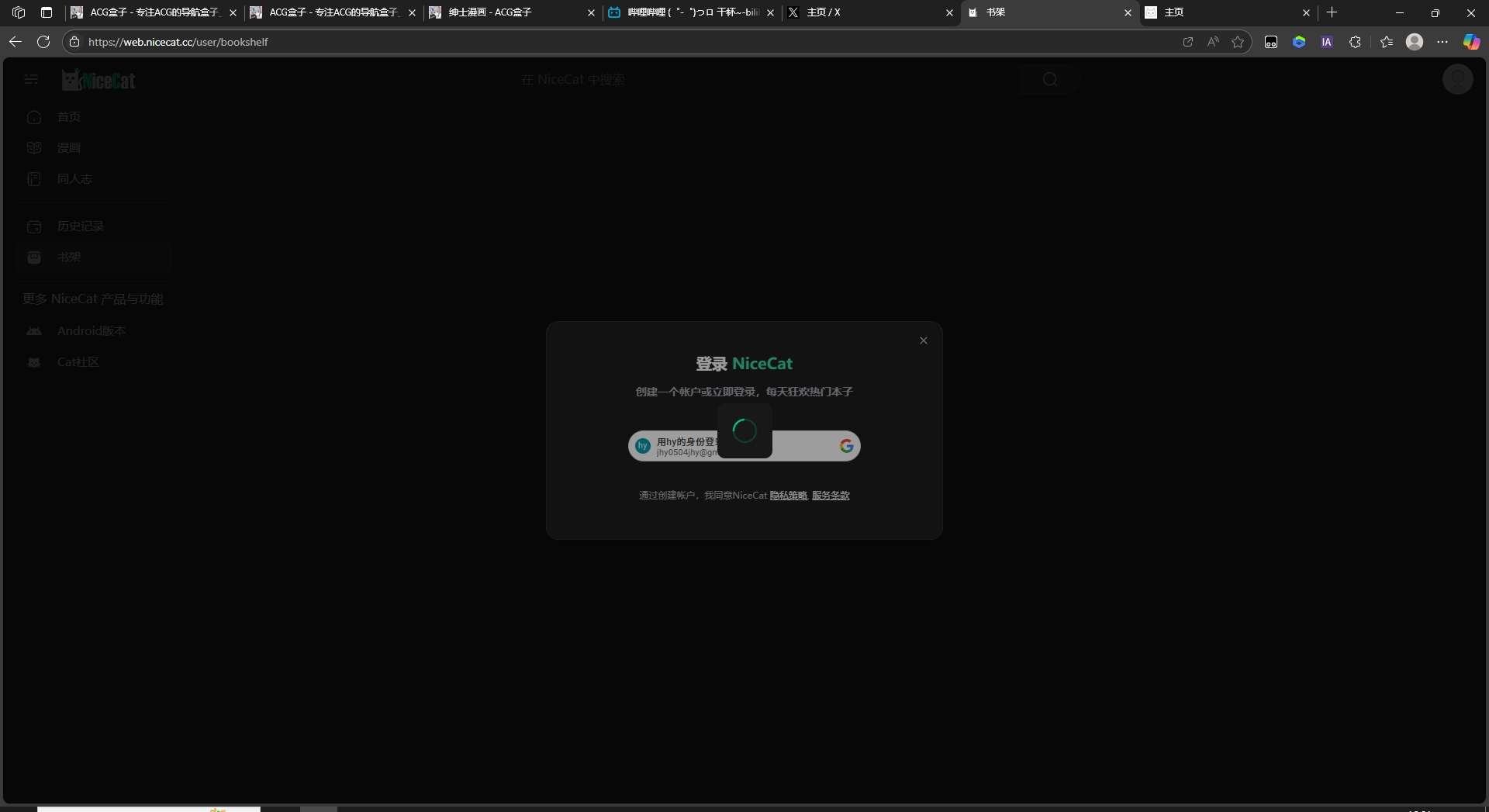The image size is (1489, 812).
Task: Go to 首页 in the sidebar
Action: click(x=93, y=117)
